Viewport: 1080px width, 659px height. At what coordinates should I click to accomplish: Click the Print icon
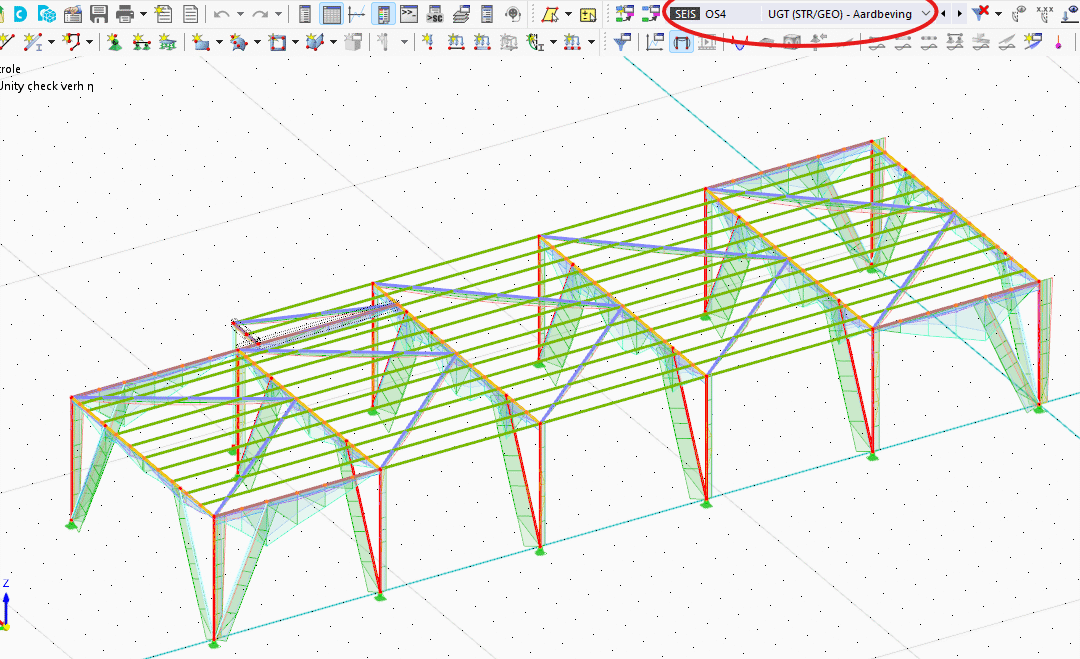click(x=124, y=14)
